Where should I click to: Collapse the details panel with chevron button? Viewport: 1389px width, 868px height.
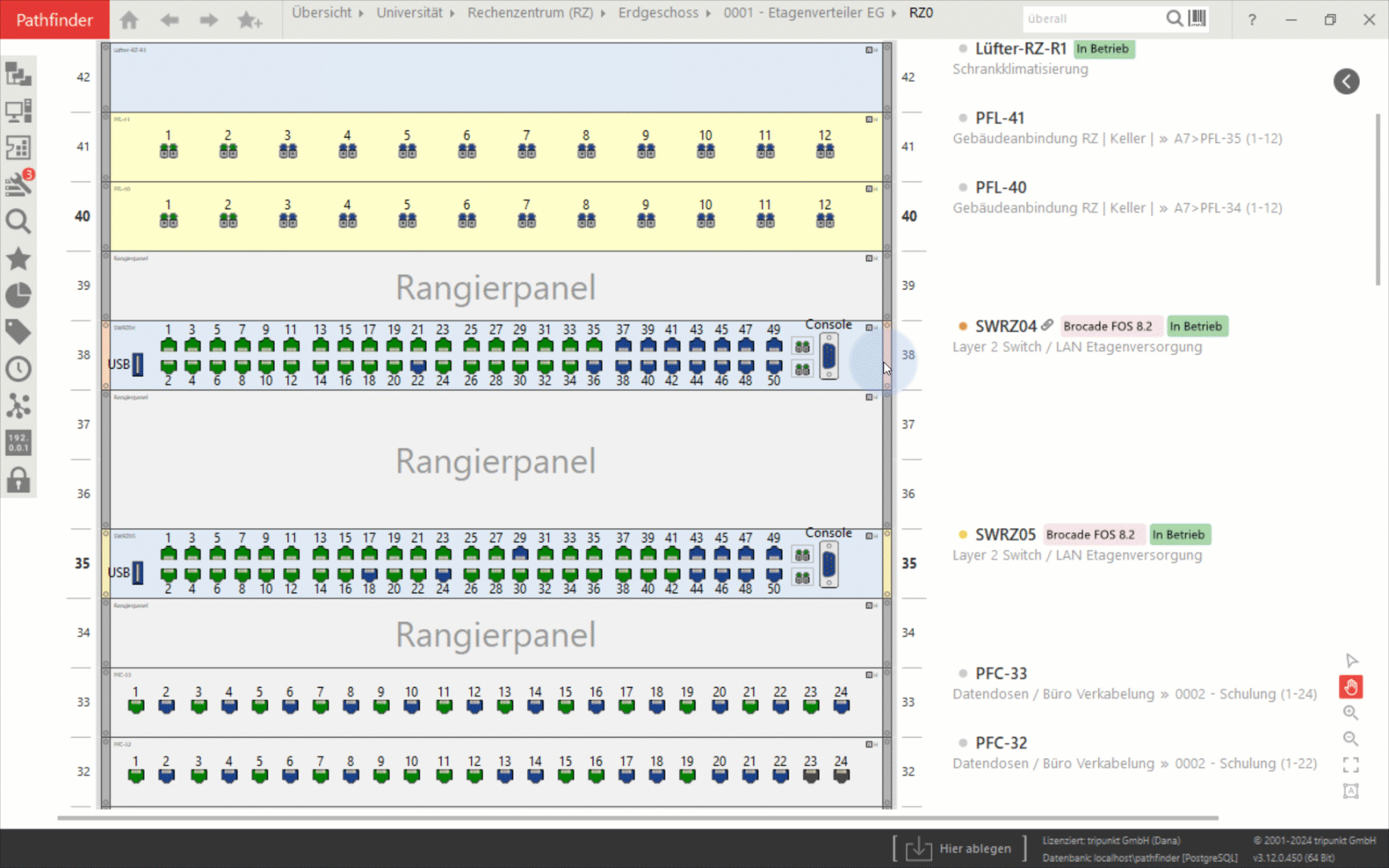1346,81
